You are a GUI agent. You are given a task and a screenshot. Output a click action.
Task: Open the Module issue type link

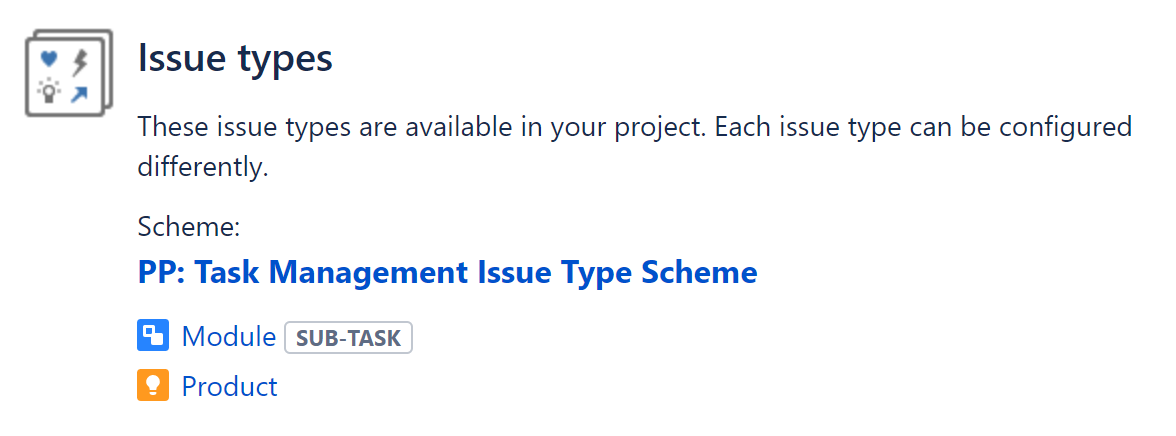(228, 337)
